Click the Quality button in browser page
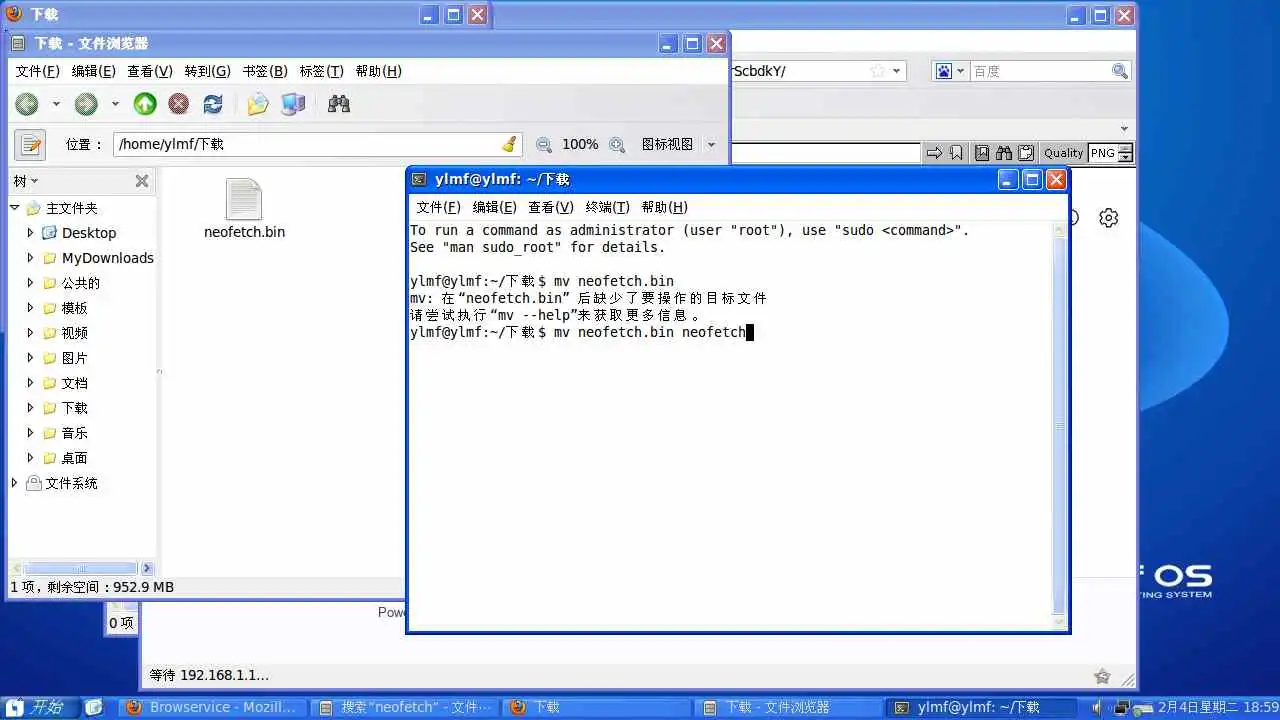Viewport: 1280px width, 720px height. point(1063,153)
